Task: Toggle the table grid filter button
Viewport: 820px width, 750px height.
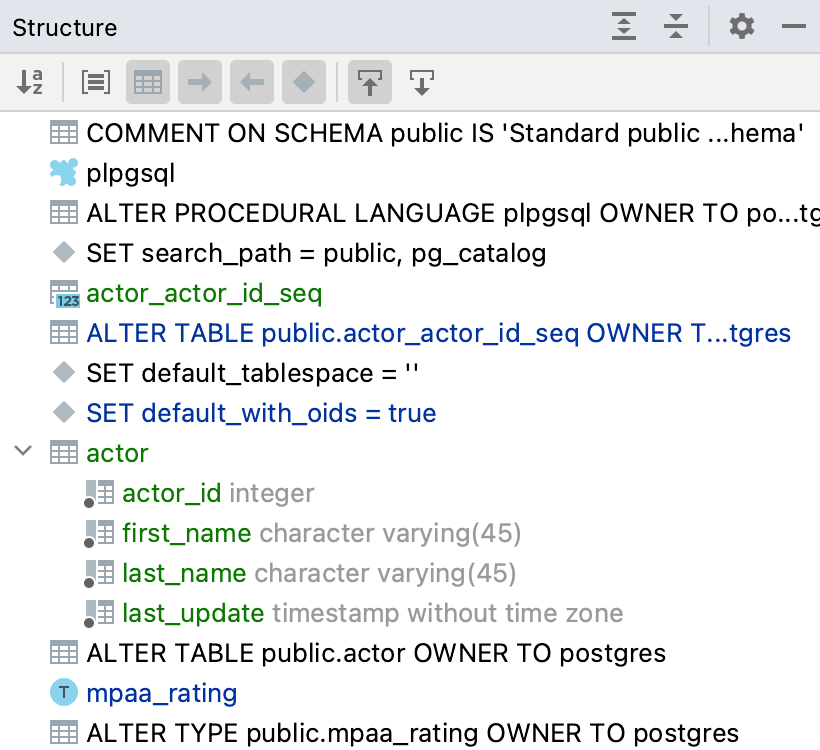Action: pyautogui.click(x=148, y=83)
